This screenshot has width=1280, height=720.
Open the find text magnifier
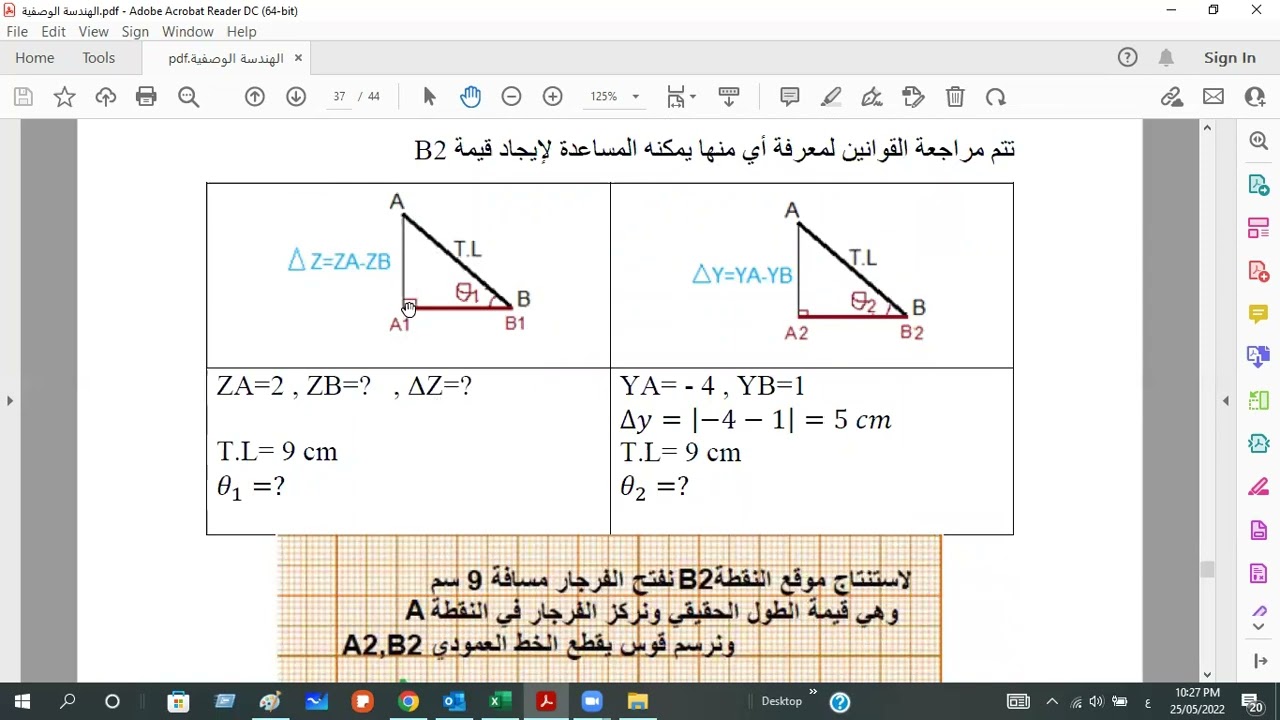coord(189,97)
